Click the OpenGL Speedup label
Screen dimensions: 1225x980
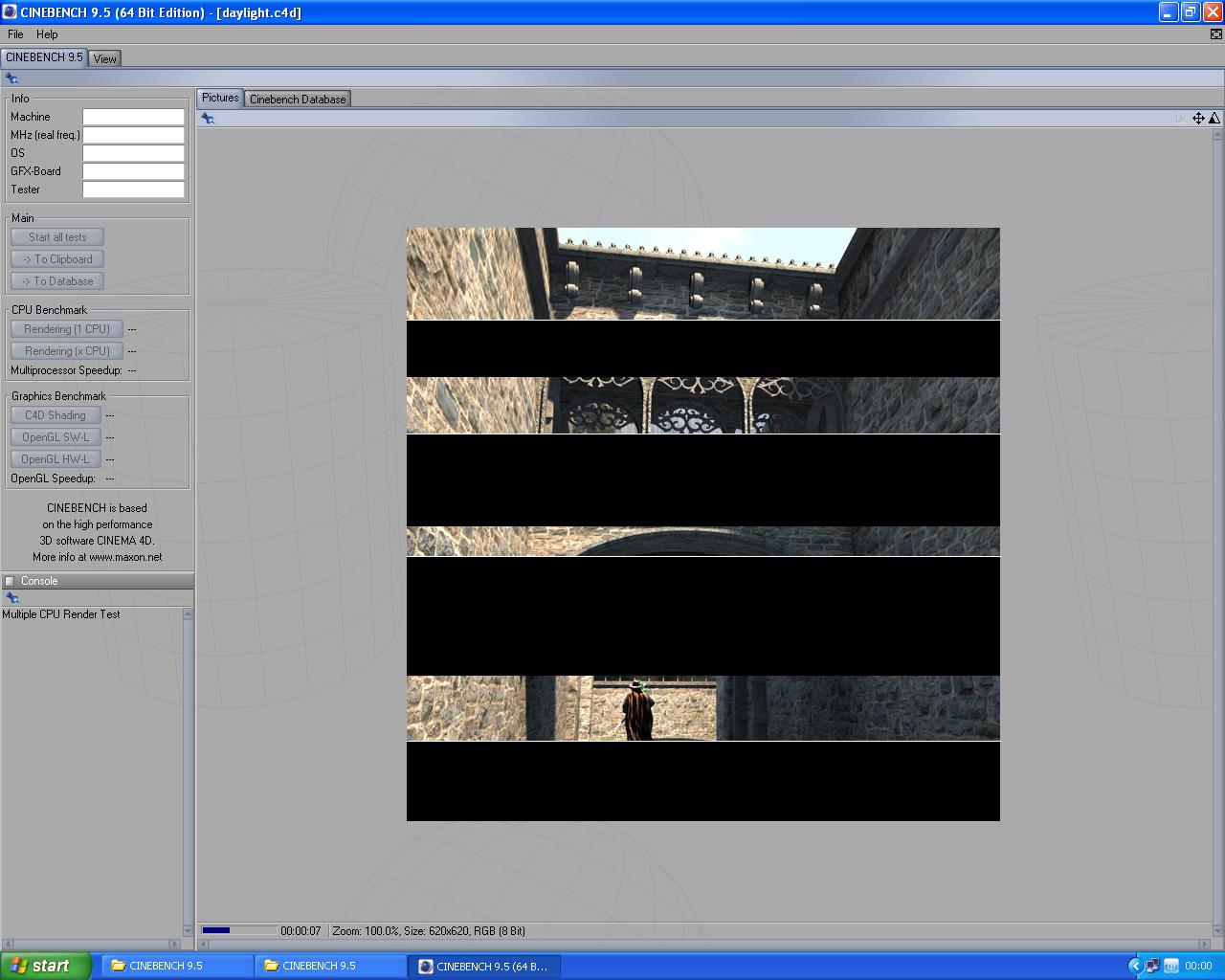point(53,479)
